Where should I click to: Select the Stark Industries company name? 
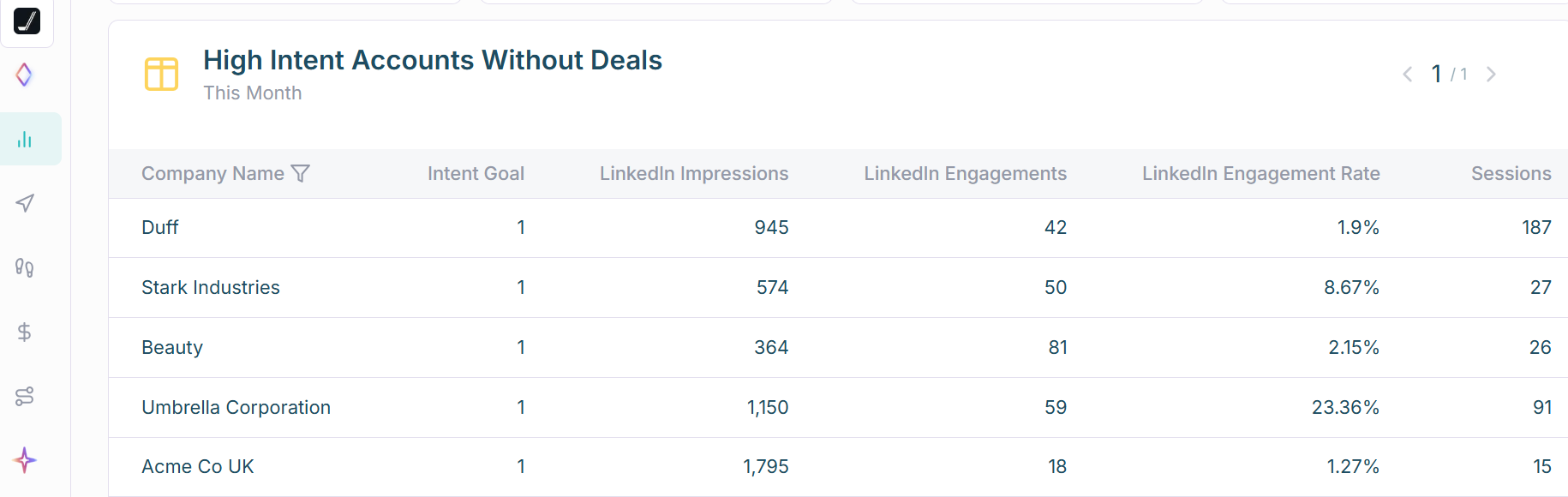211,287
